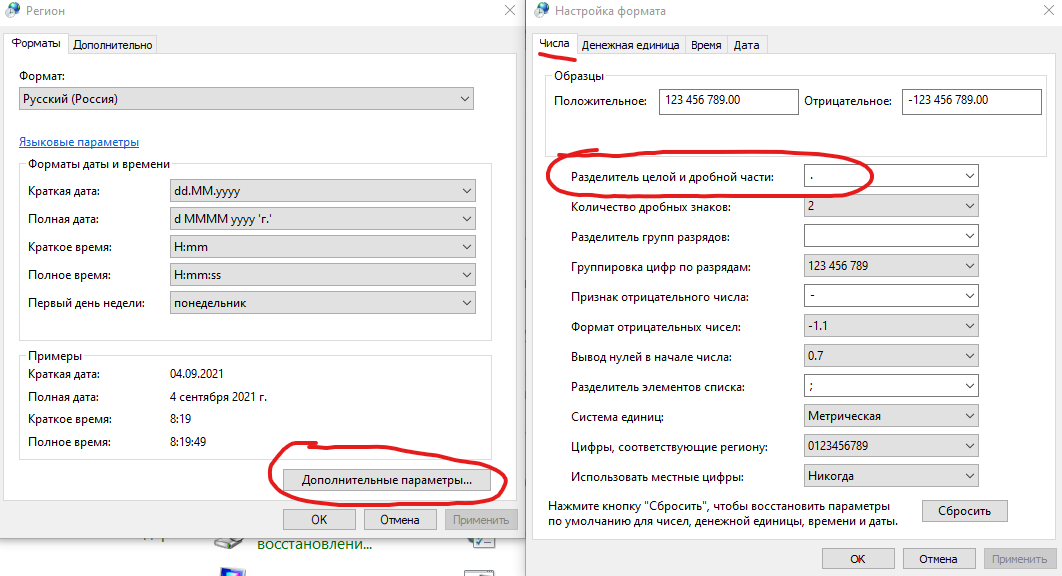Click Отмена in the Регион dialog
1062x576 pixels.
click(400, 520)
